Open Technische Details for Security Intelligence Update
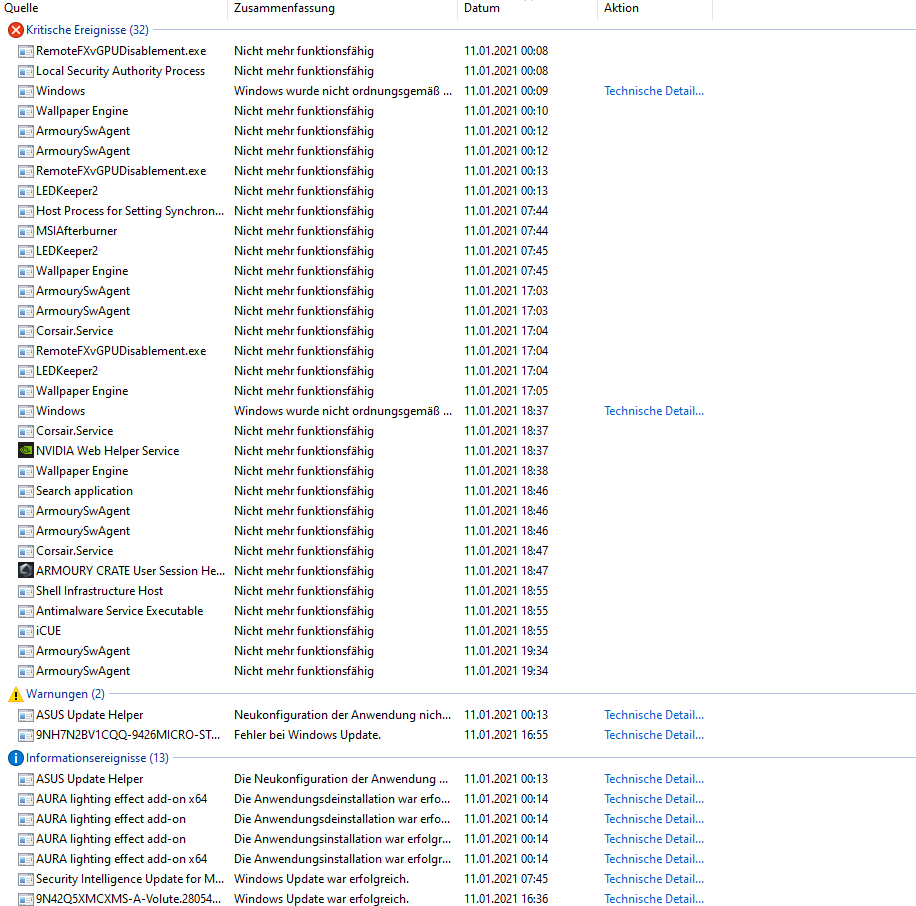The height and width of the screenshot is (906, 916). tap(654, 879)
